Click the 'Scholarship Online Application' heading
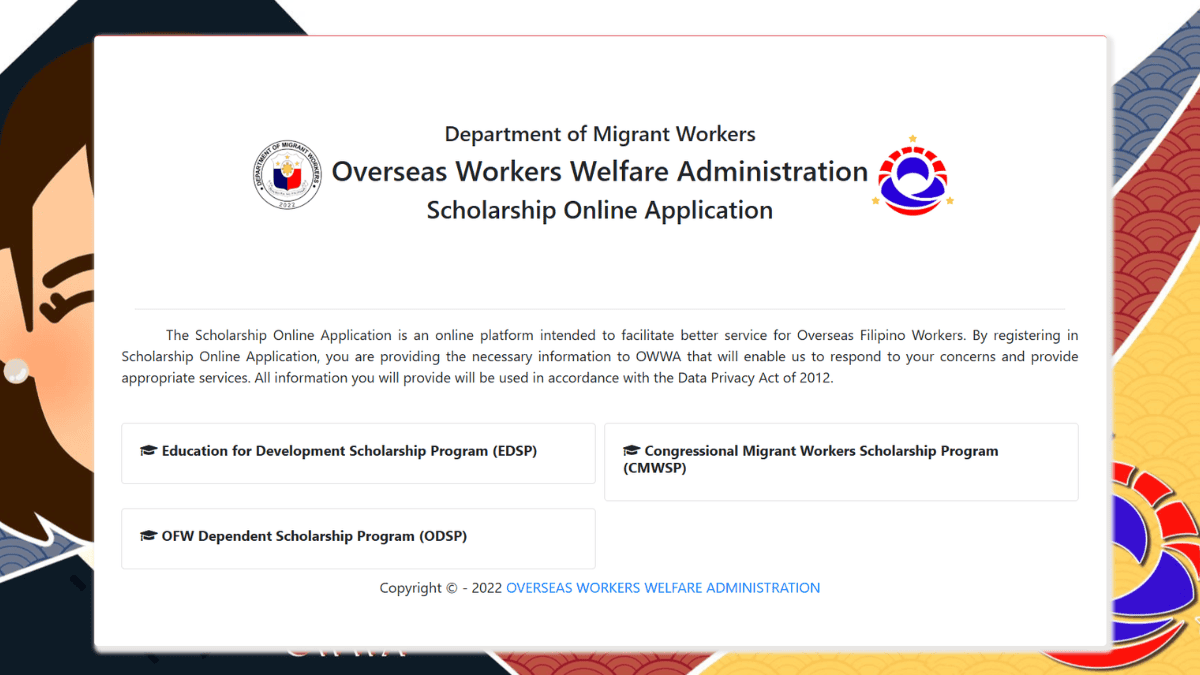 [x=600, y=211]
